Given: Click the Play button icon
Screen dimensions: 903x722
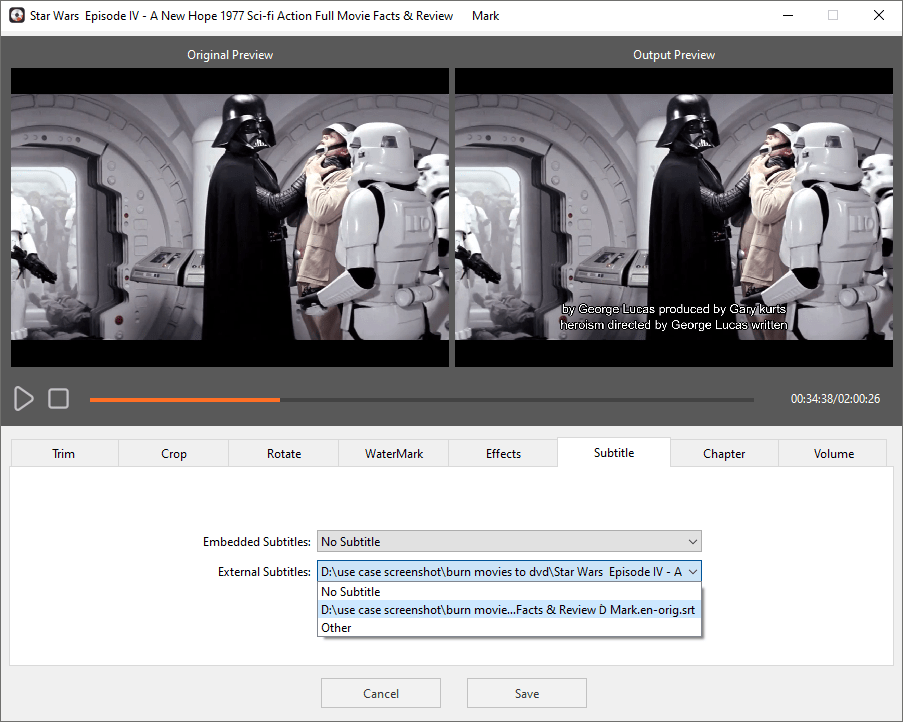Looking at the screenshot, I should 24,399.
